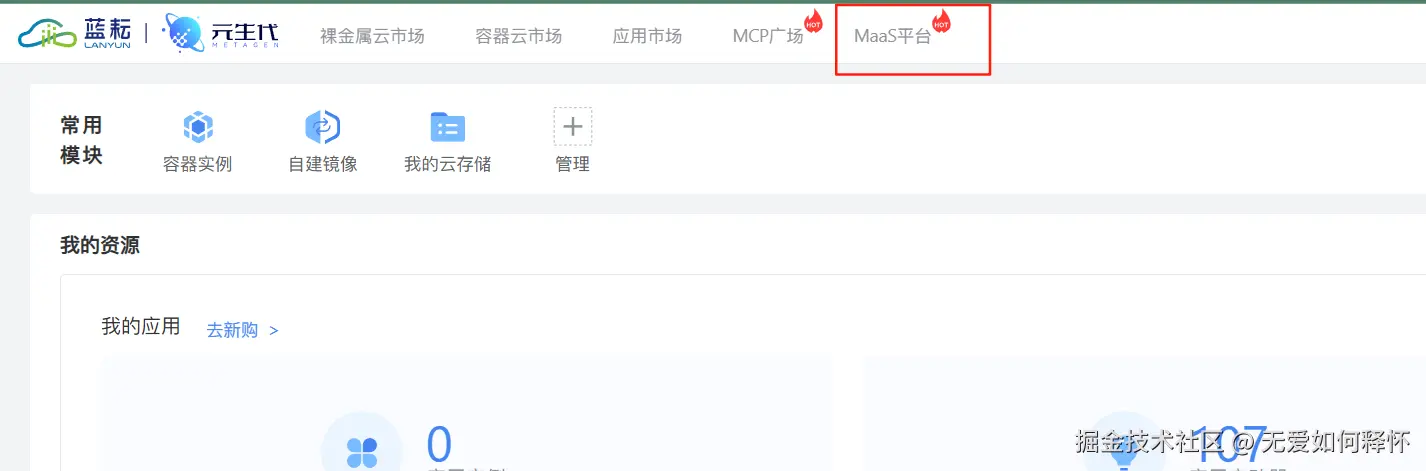
Task: Click the 管理 label
Action: pyautogui.click(x=573, y=164)
